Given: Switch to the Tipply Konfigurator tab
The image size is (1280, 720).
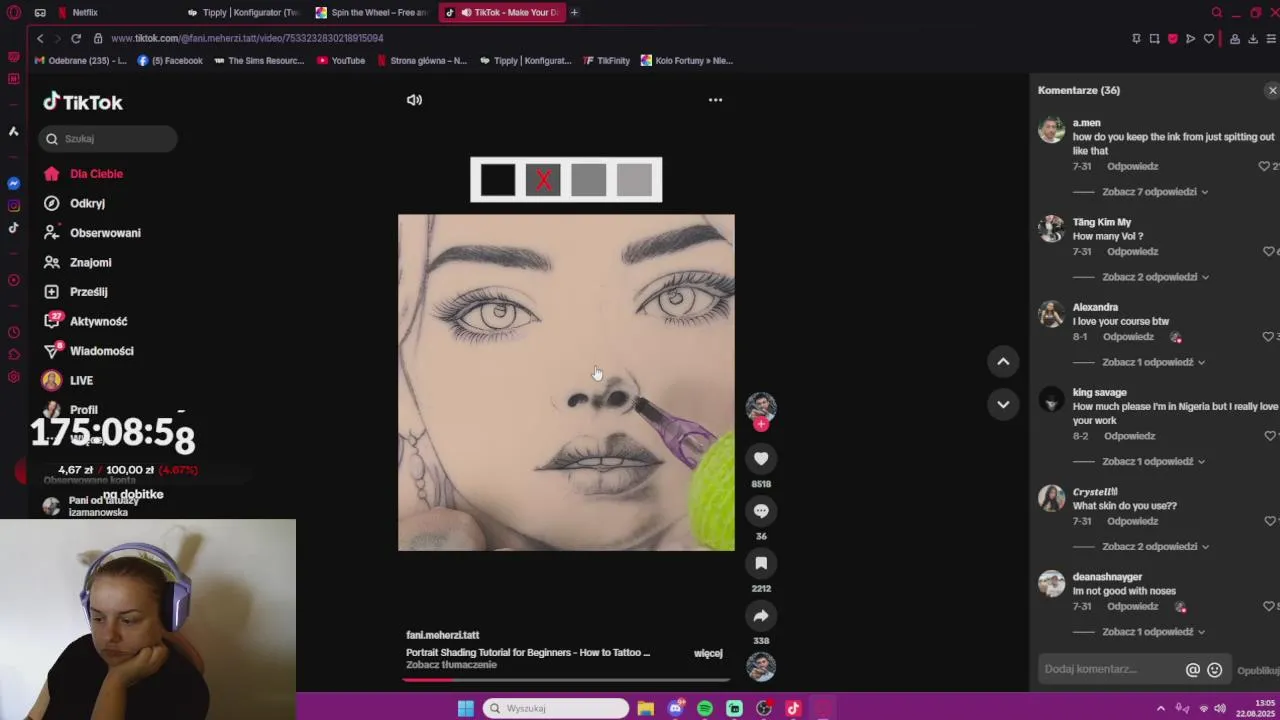Looking at the screenshot, I should (244, 12).
